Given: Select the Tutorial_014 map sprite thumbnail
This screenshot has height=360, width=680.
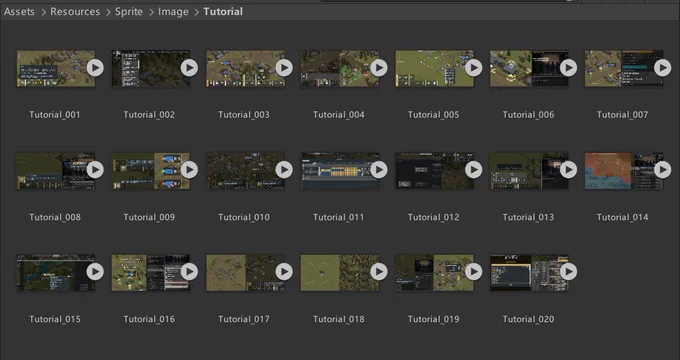Looking at the screenshot, I should pyautogui.click(x=624, y=170).
